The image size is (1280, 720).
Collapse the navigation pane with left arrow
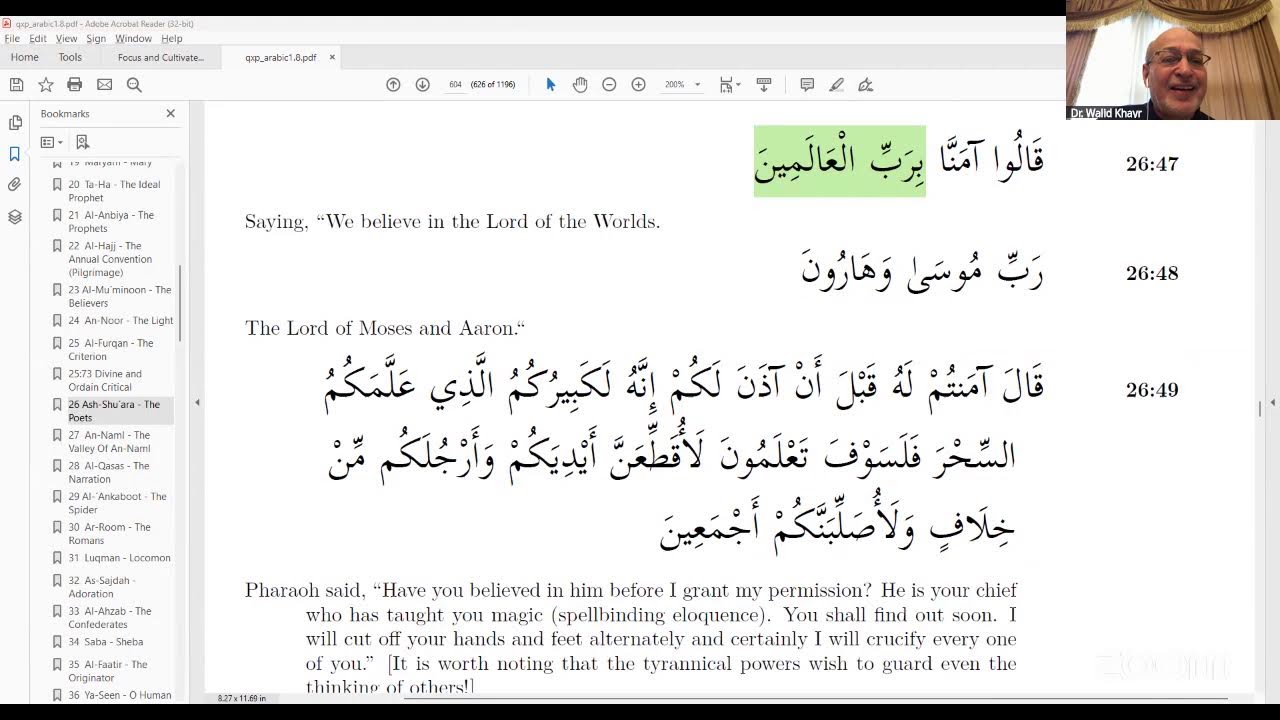(197, 402)
